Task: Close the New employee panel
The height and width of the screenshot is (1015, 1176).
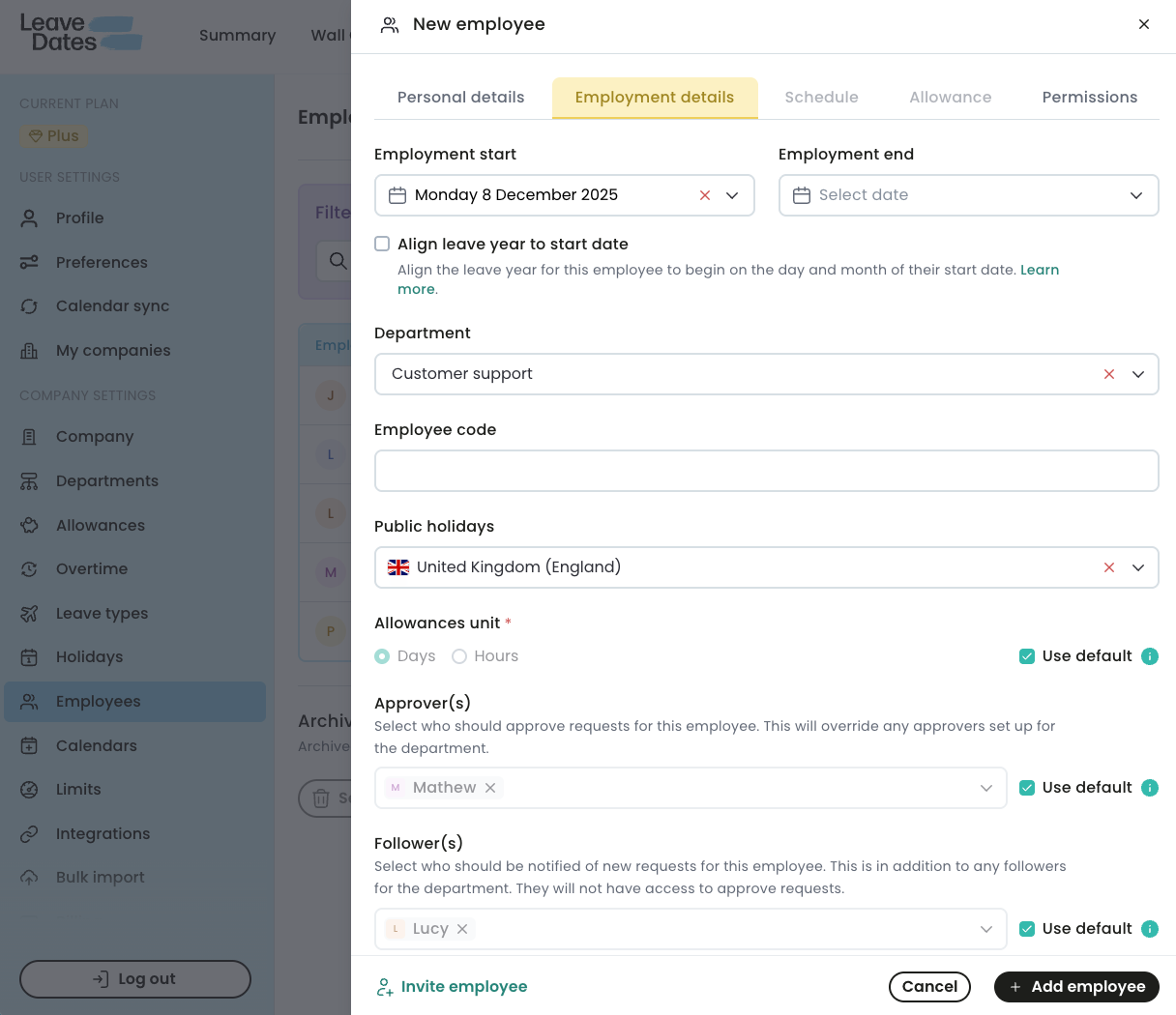Action: point(1144,24)
